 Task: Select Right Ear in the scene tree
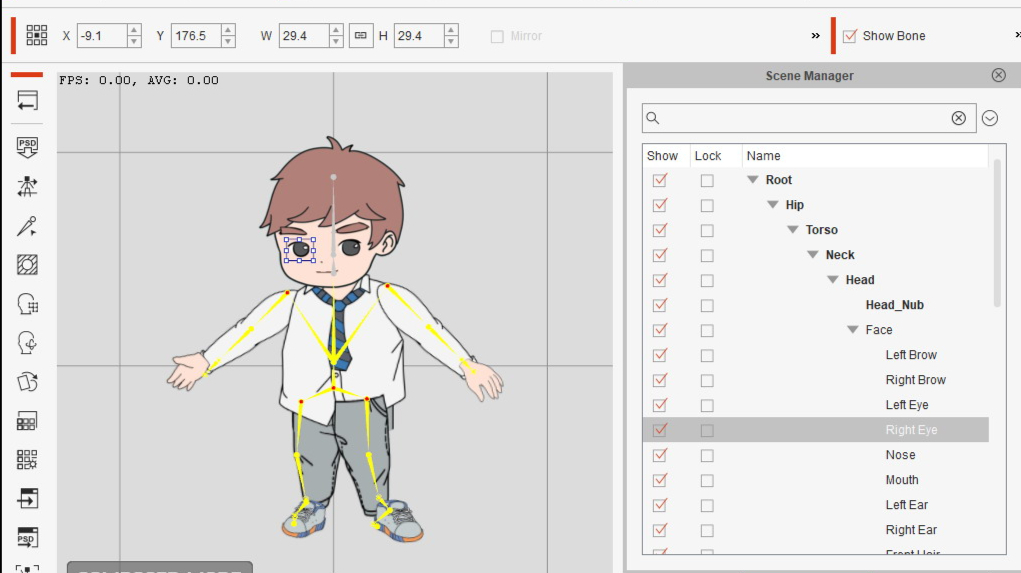(911, 530)
